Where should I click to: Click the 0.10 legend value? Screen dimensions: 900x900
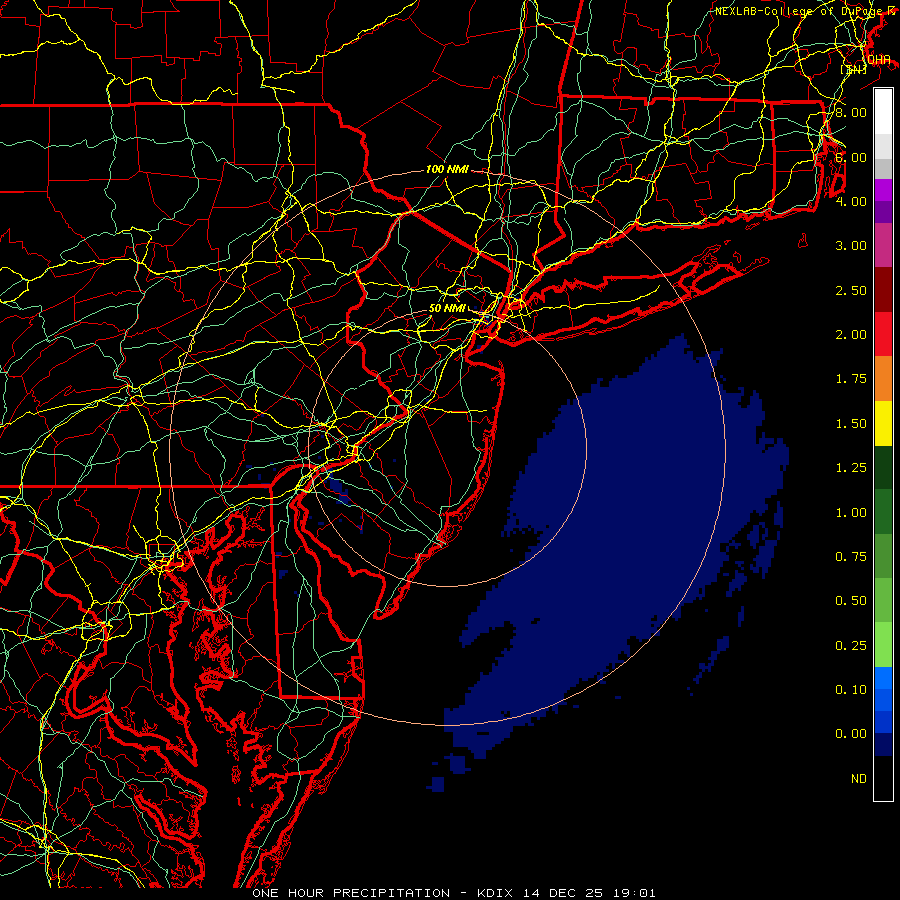pos(850,690)
